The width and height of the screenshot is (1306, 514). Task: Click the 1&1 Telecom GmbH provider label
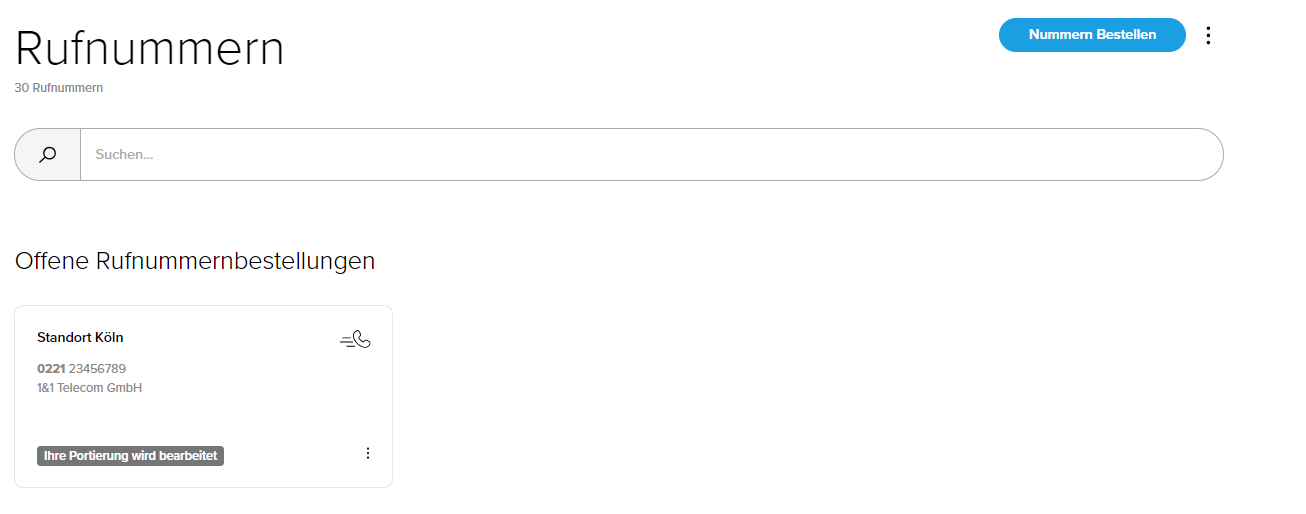coord(89,388)
